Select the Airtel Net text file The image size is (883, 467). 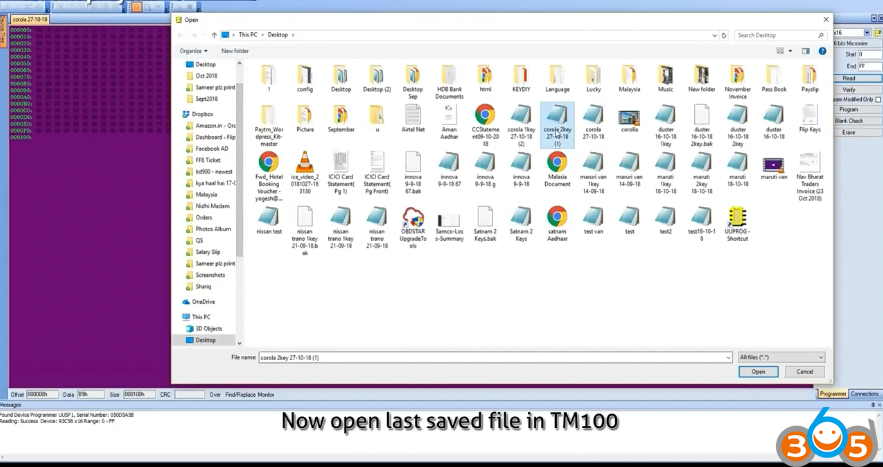[x=413, y=118]
